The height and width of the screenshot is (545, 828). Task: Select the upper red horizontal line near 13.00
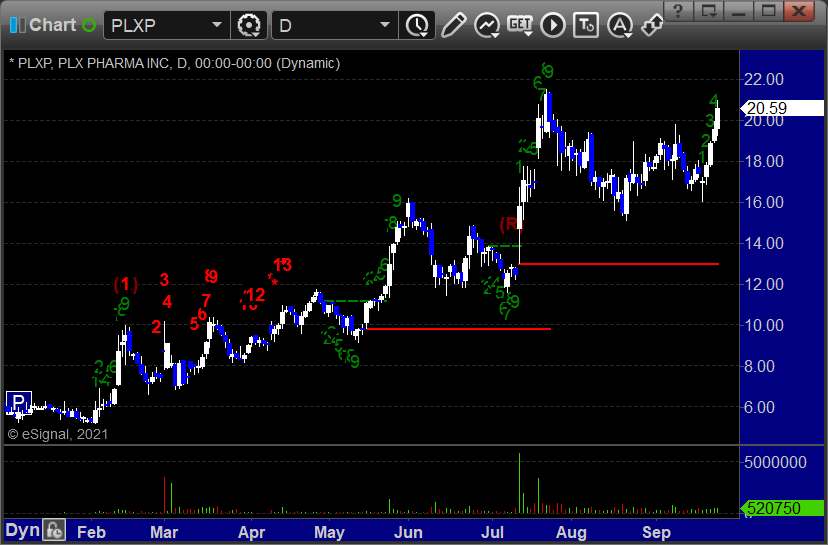point(619,264)
